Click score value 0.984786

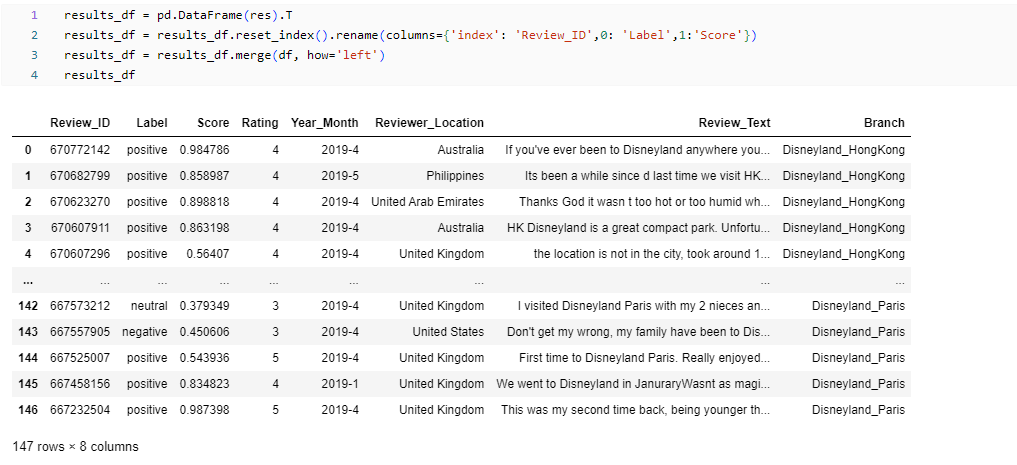[x=204, y=150]
